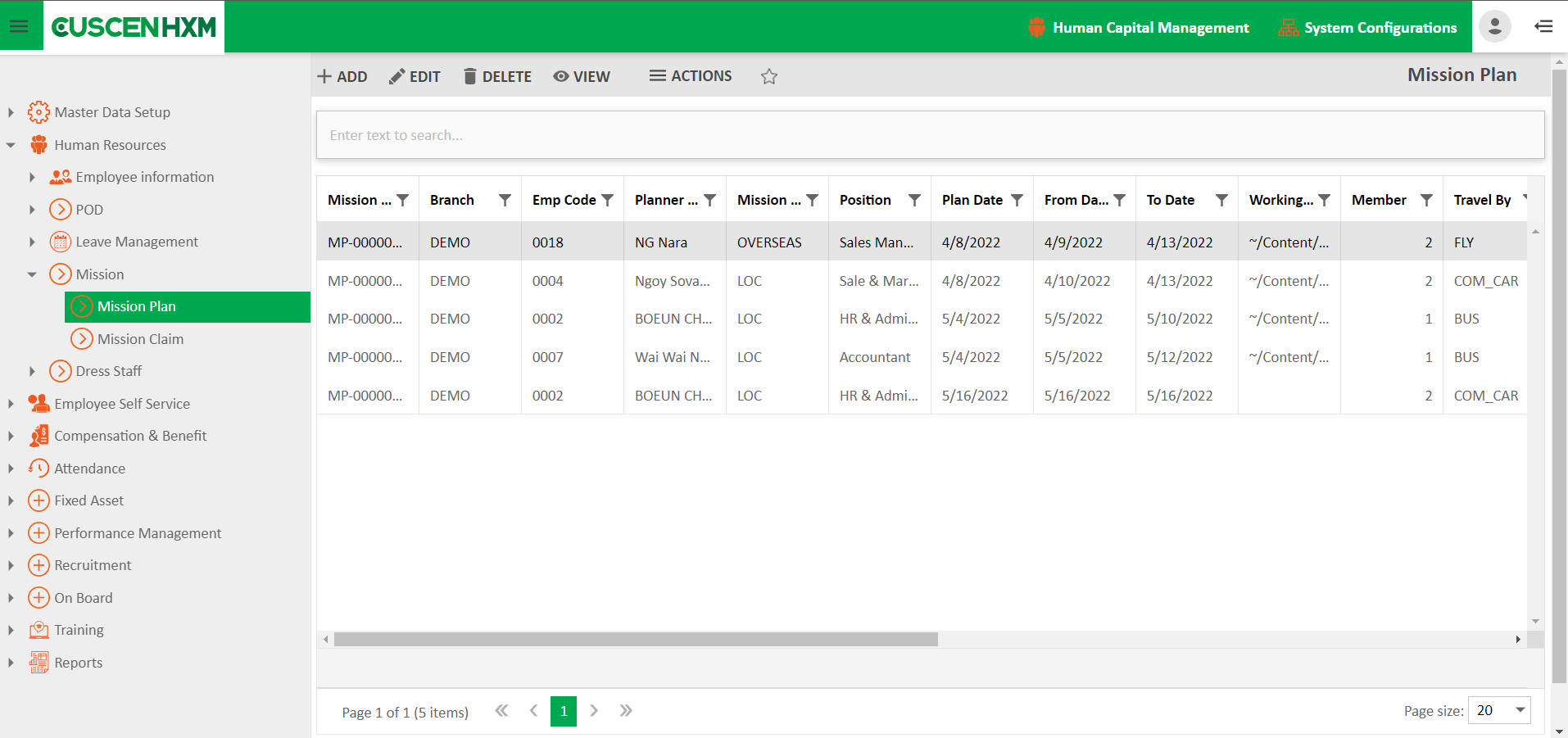
Task: Click the ADD button
Action: click(x=342, y=76)
